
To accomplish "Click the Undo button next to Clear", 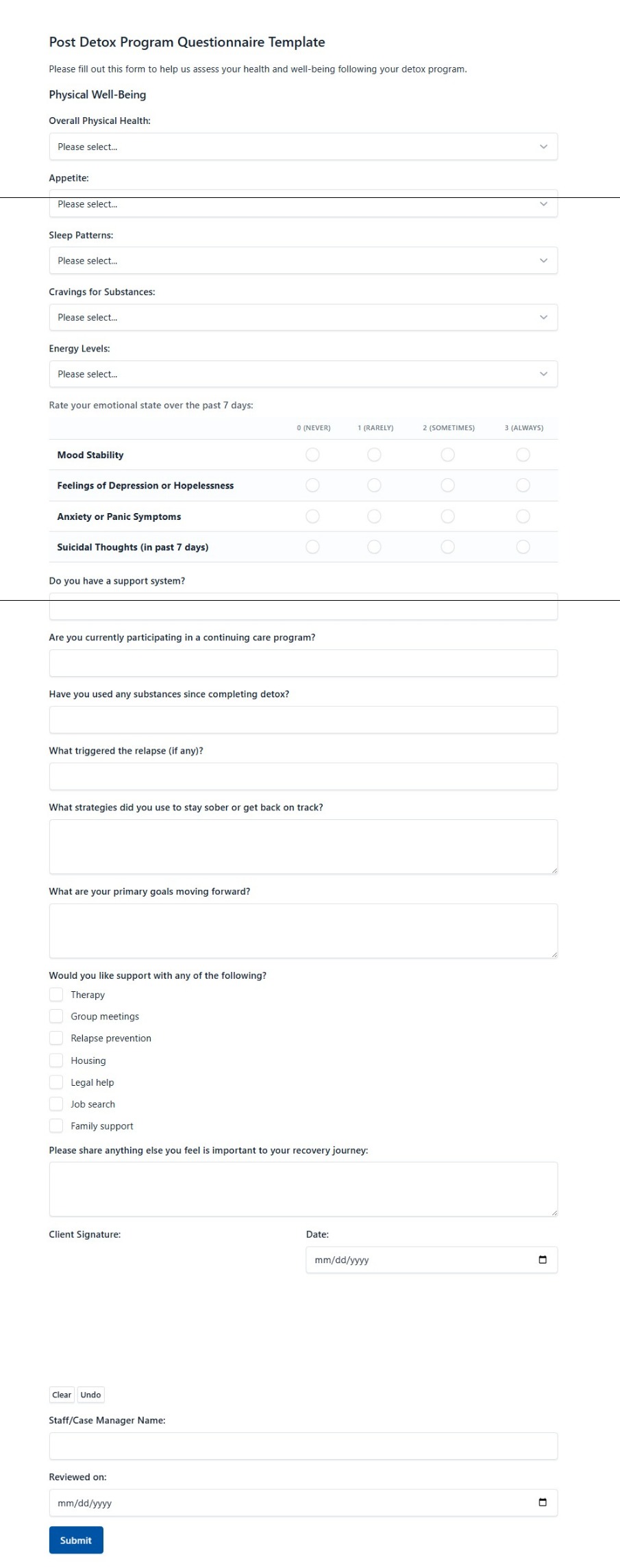I will 90,1394.
